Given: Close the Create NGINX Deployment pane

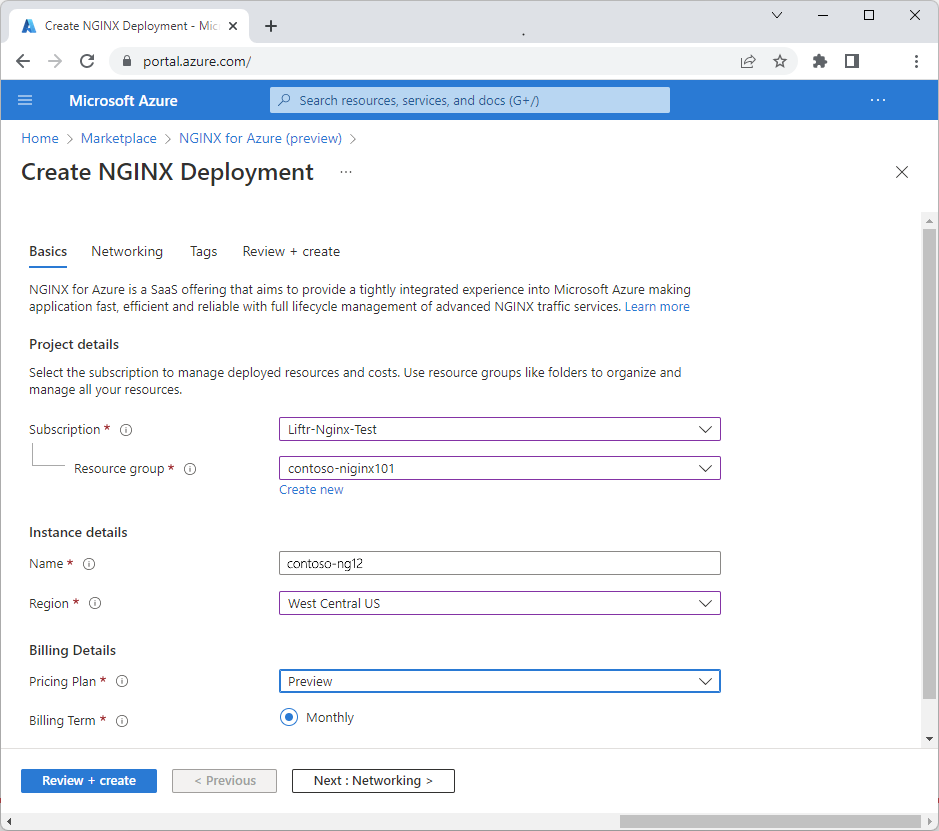Looking at the screenshot, I should coord(901,172).
